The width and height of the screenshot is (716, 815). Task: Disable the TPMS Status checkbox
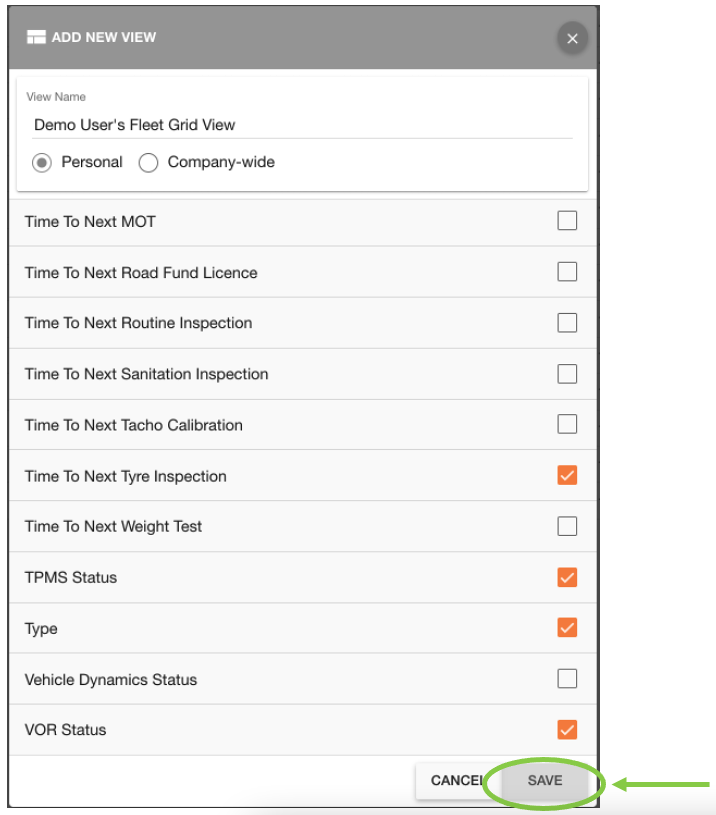coord(567,577)
